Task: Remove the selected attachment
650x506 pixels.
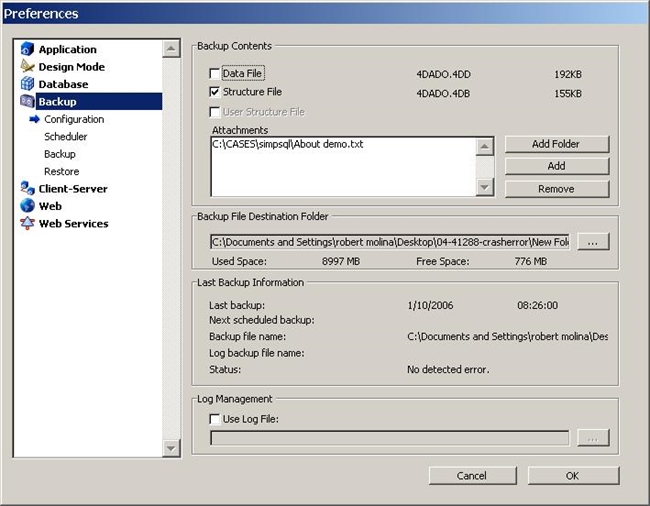Action: pos(556,188)
